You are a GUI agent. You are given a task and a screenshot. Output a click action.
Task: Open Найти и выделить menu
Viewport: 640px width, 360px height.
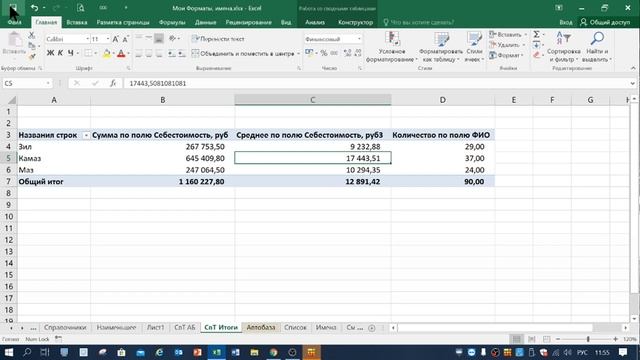click(597, 47)
